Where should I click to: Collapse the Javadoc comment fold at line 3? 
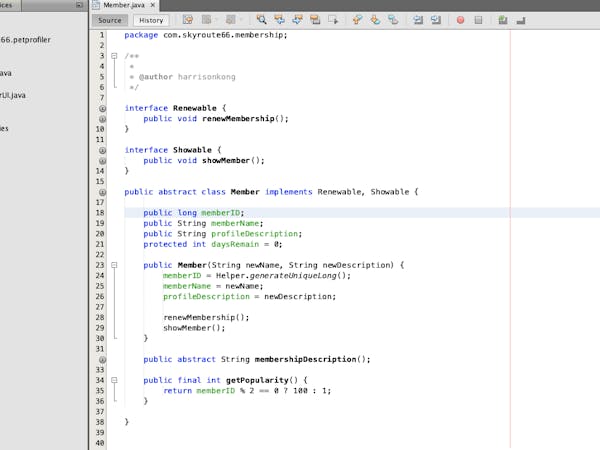[114, 56]
